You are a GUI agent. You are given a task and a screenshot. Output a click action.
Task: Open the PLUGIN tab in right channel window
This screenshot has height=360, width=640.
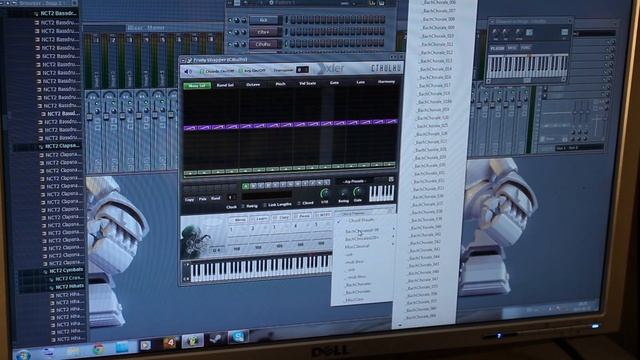coord(497,48)
